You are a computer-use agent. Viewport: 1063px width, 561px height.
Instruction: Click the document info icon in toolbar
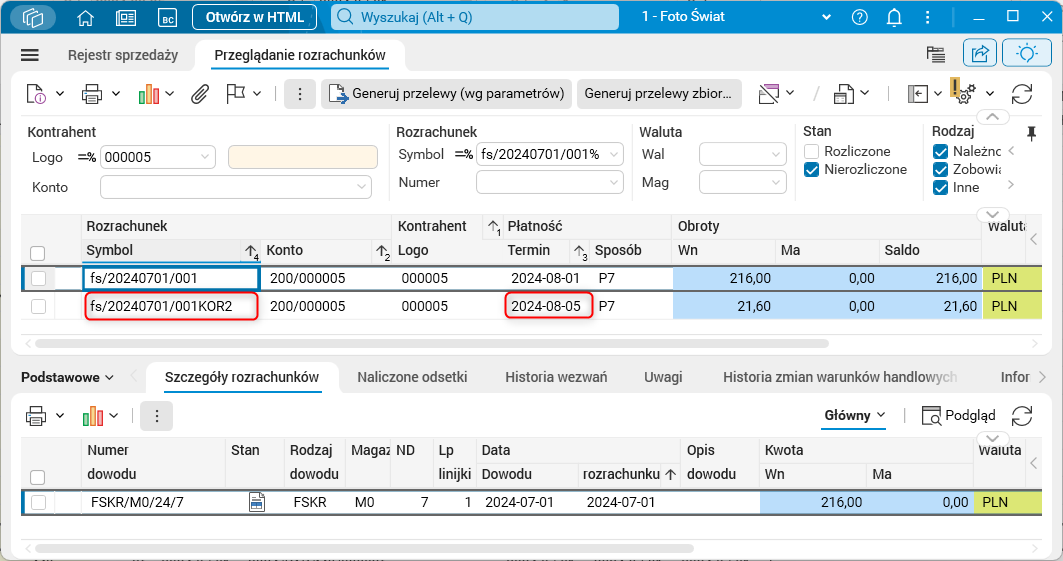[36, 94]
